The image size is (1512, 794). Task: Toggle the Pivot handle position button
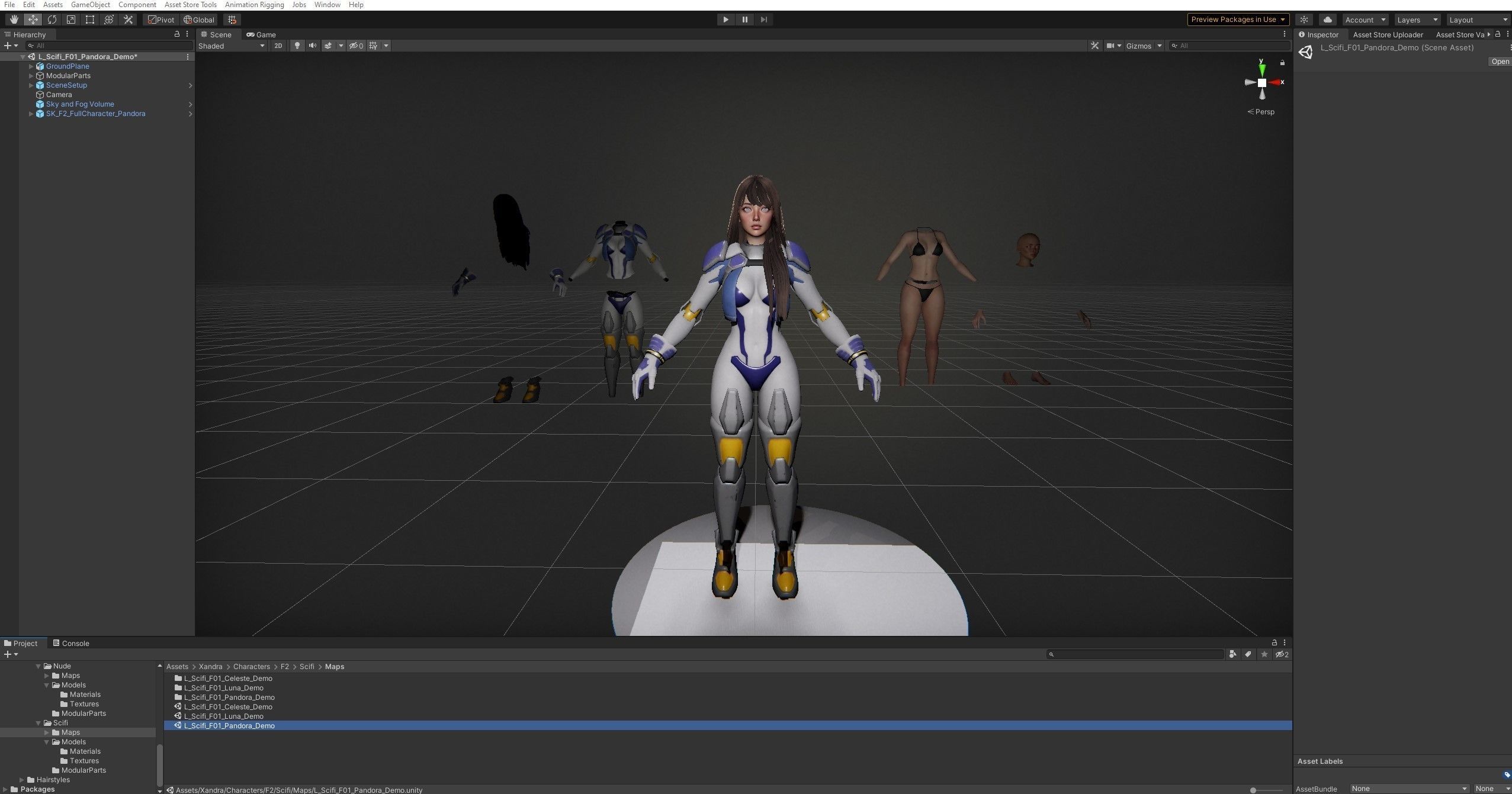(161, 20)
